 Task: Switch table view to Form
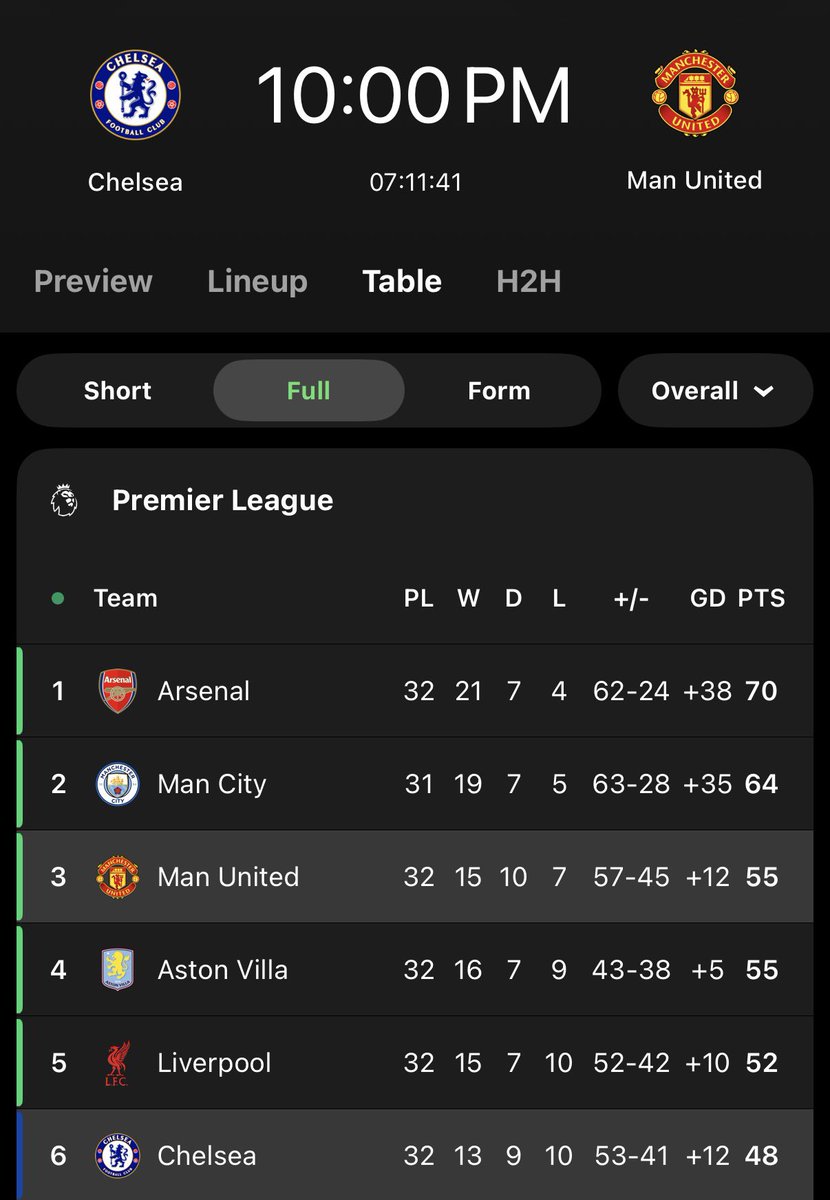499,390
